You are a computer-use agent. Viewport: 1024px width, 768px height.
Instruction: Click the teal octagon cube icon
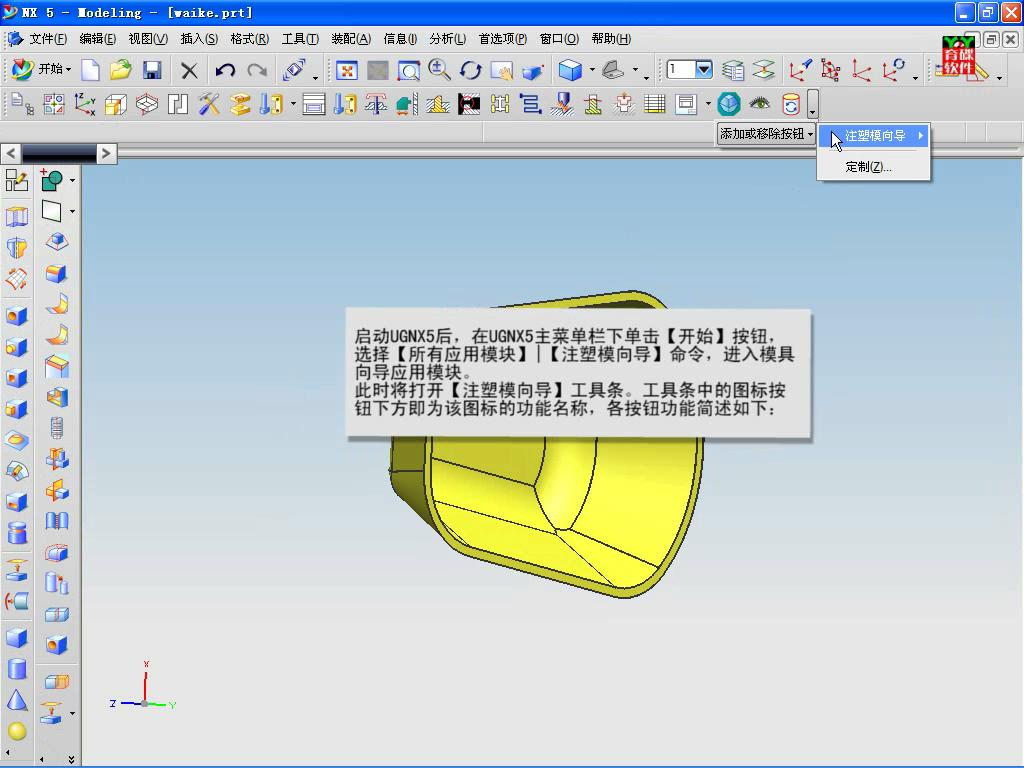pyautogui.click(x=729, y=104)
